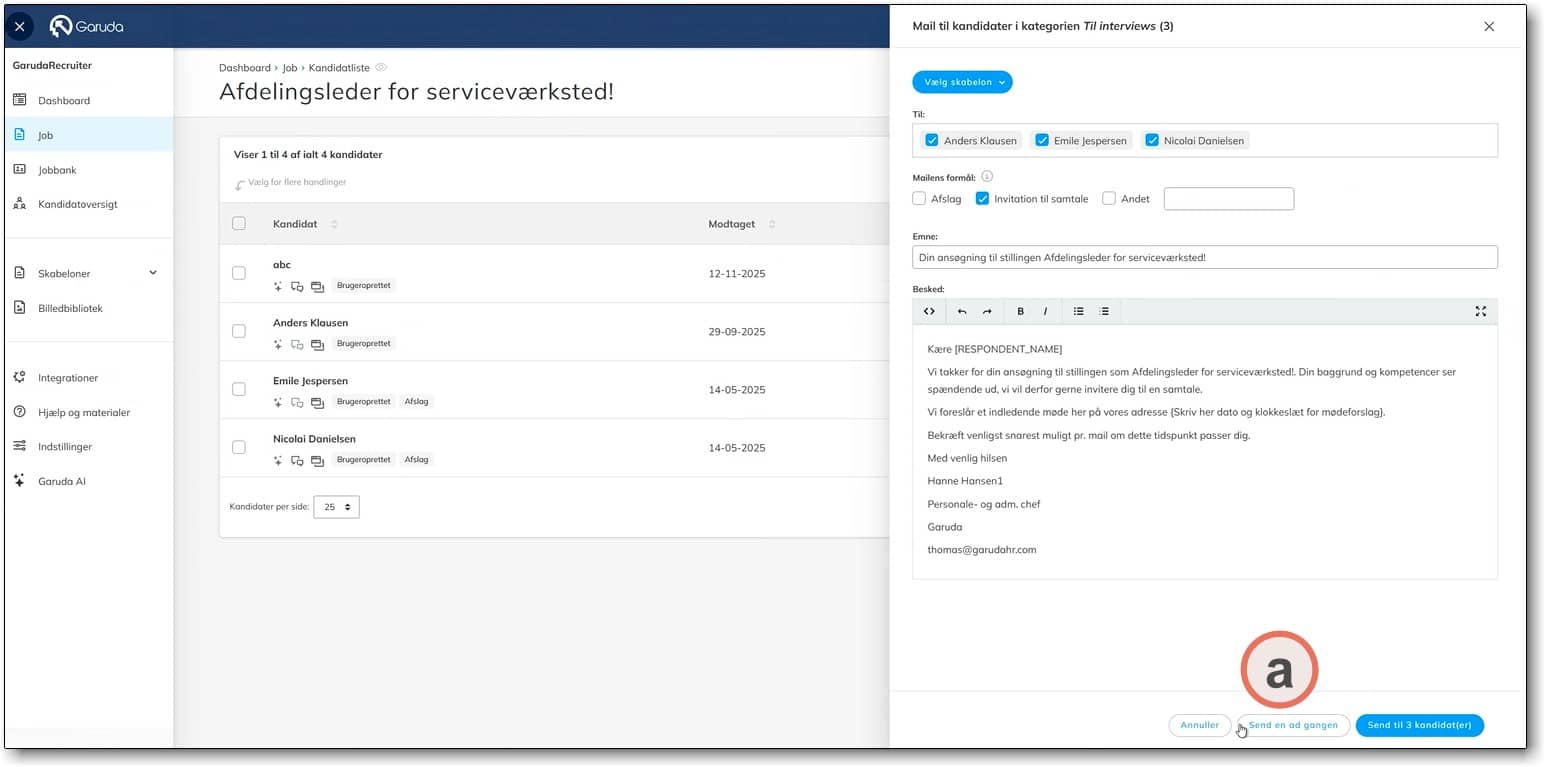Expand message editor to fullscreen

tap(1481, 311)
